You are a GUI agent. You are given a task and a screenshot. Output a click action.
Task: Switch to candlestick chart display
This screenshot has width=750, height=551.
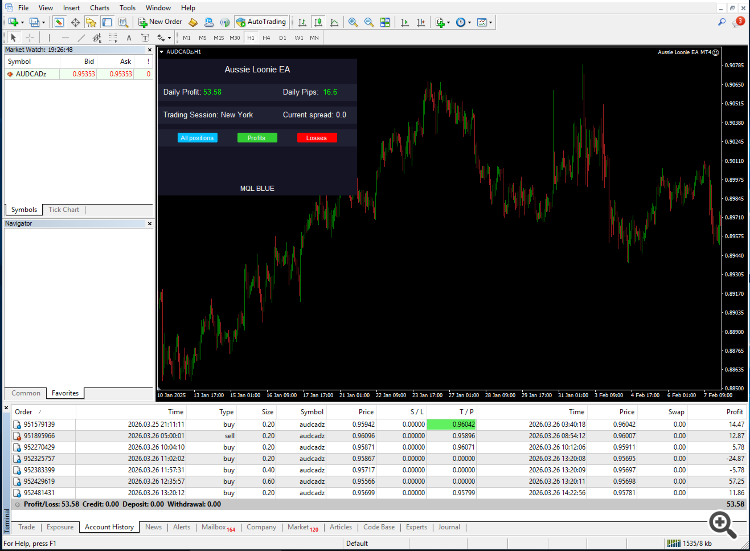pyautogui.click(x=319, y=22)
